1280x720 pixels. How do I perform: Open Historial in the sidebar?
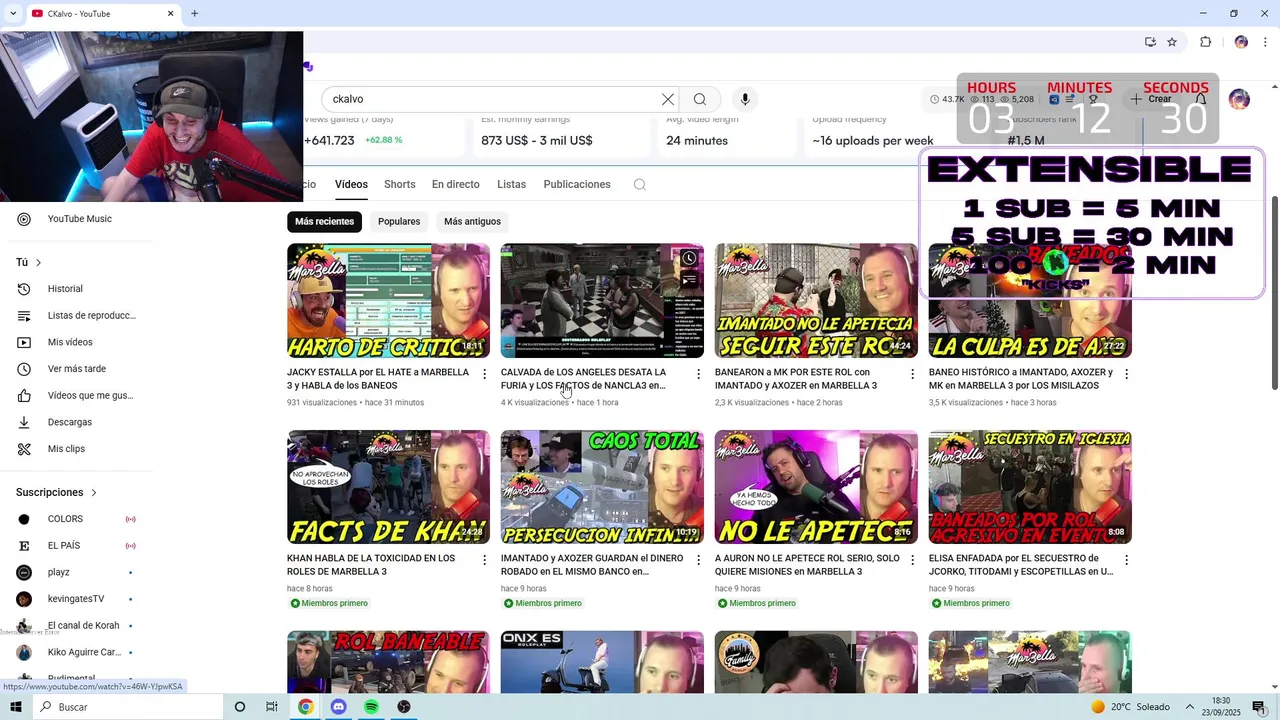point(65,289)
